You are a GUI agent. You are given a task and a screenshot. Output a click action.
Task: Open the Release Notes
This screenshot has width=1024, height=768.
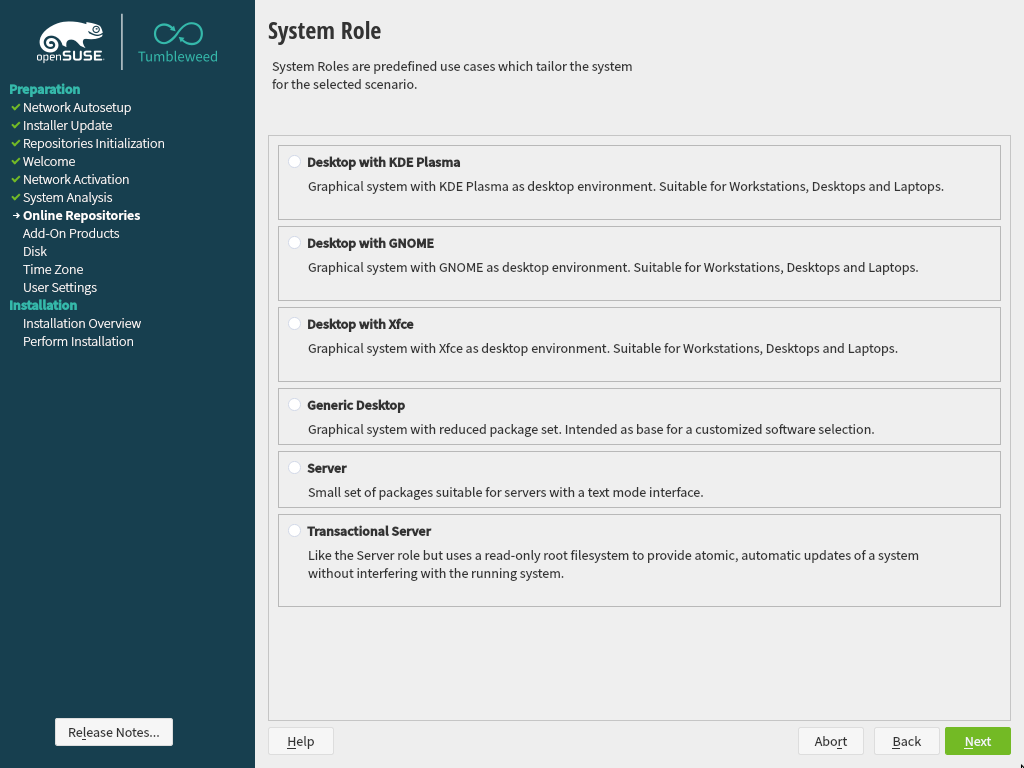pos(114,732)
